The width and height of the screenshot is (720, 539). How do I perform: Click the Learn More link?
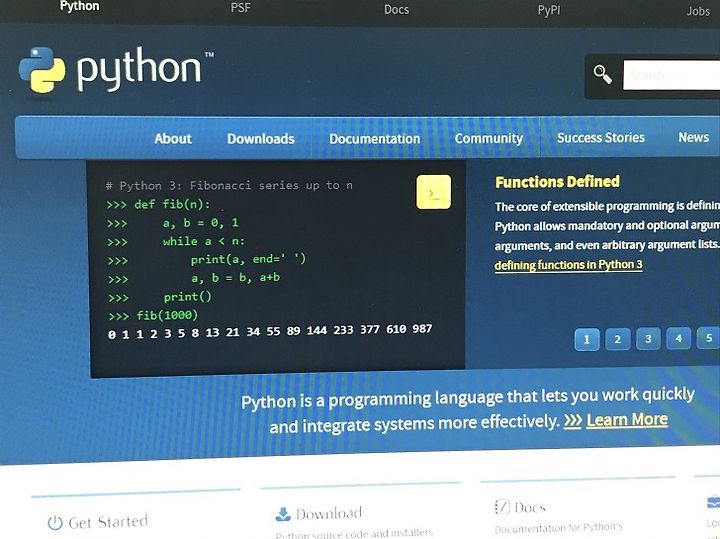coord(627,420)
